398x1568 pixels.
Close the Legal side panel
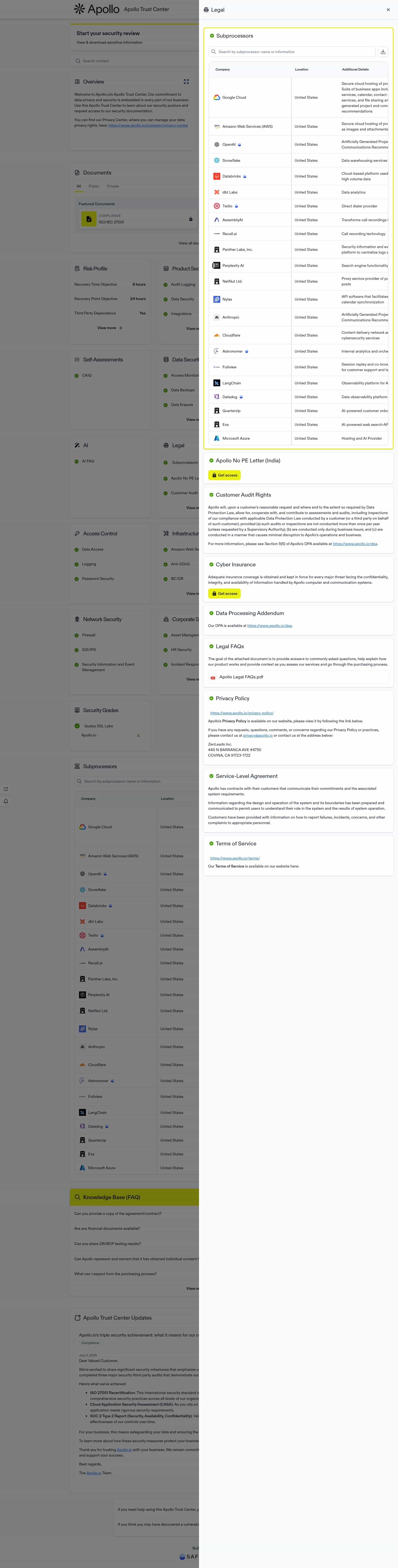point(388,10)
